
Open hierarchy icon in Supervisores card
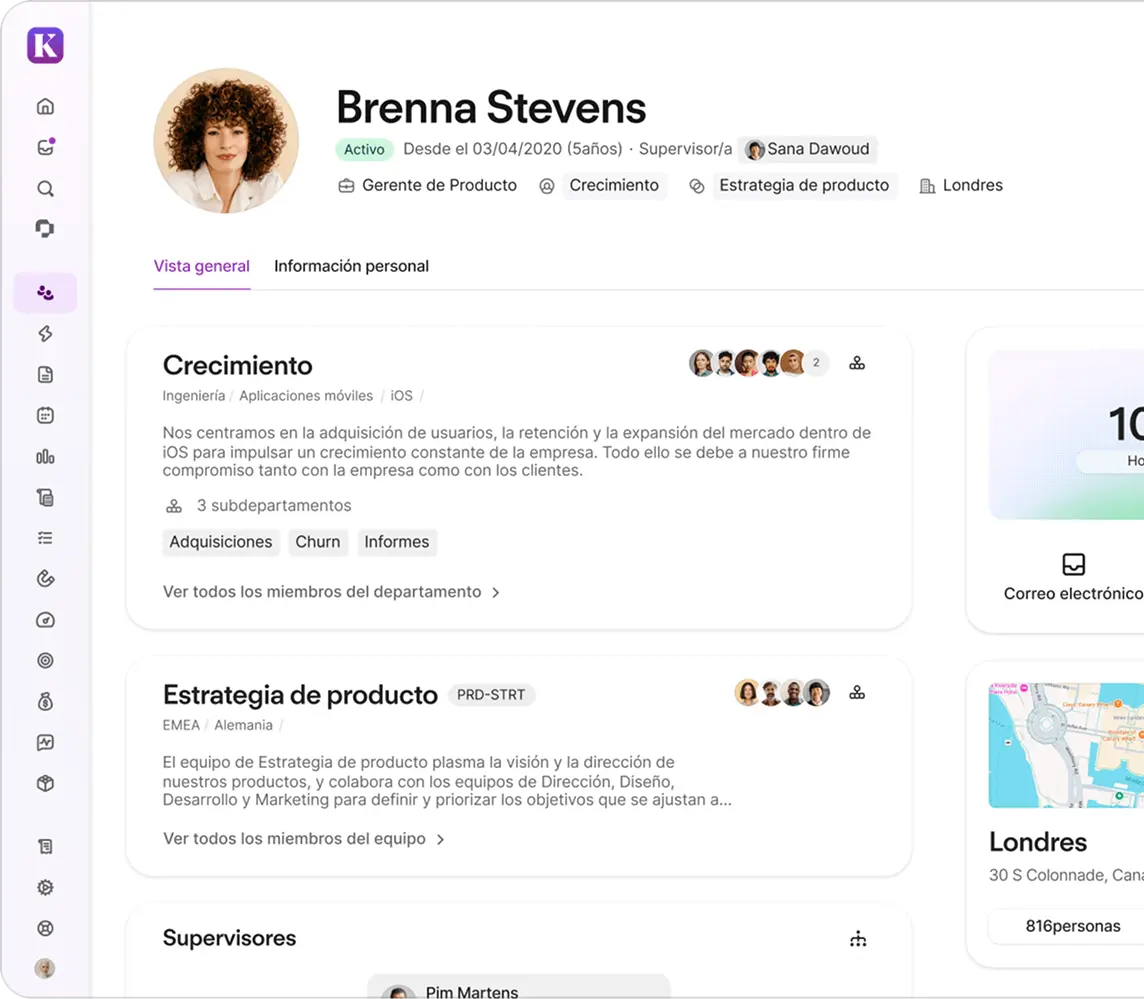pyautogui.click(x=858, y=938)
